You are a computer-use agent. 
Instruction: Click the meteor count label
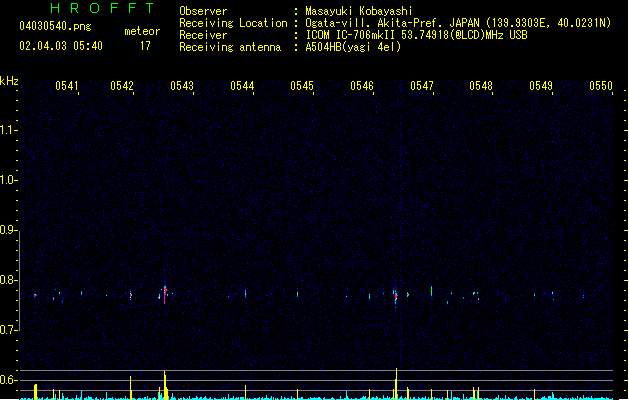[x=142, y=31]
